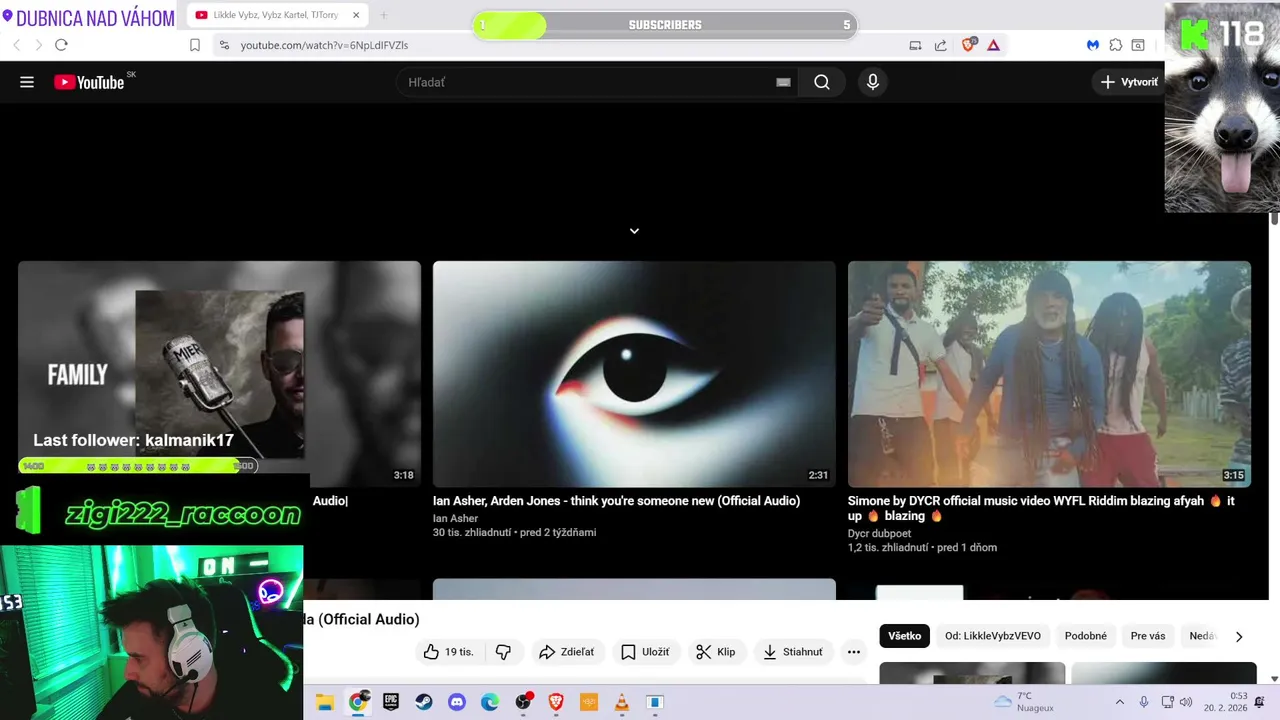Viewport: 1280px width, 720px height.
Task: Install app icon in the address bar
Action: click(x=915, y=45)
